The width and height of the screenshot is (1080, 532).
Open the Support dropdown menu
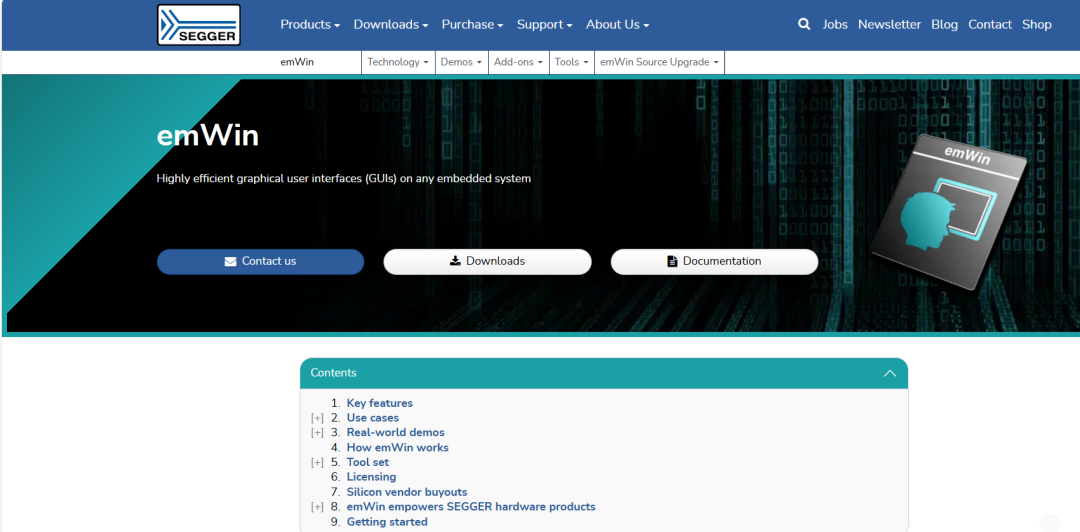click(x=545, y=24)
